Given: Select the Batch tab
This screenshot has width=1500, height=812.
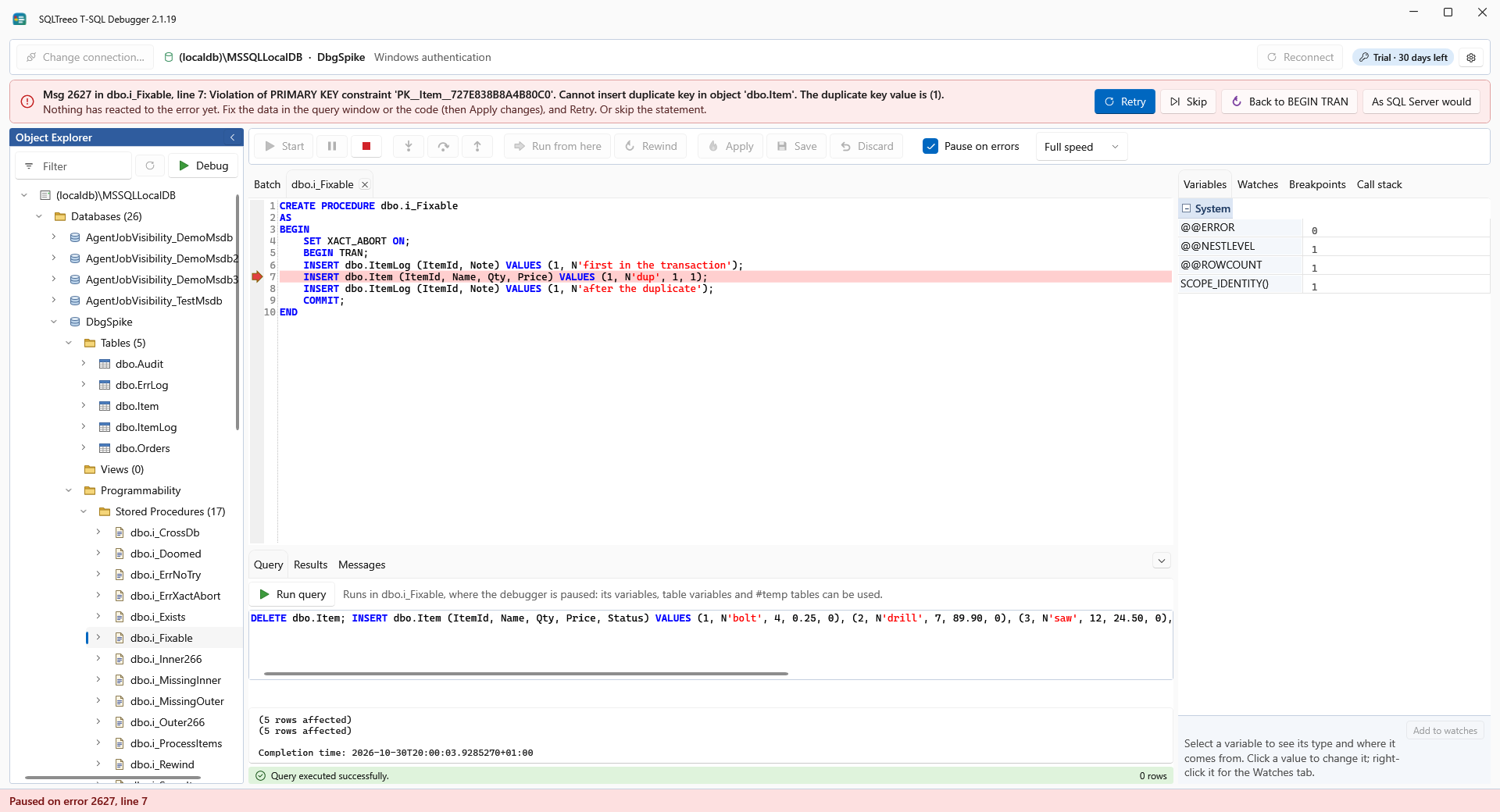Looking at the screenshot, I should [266, 184].
